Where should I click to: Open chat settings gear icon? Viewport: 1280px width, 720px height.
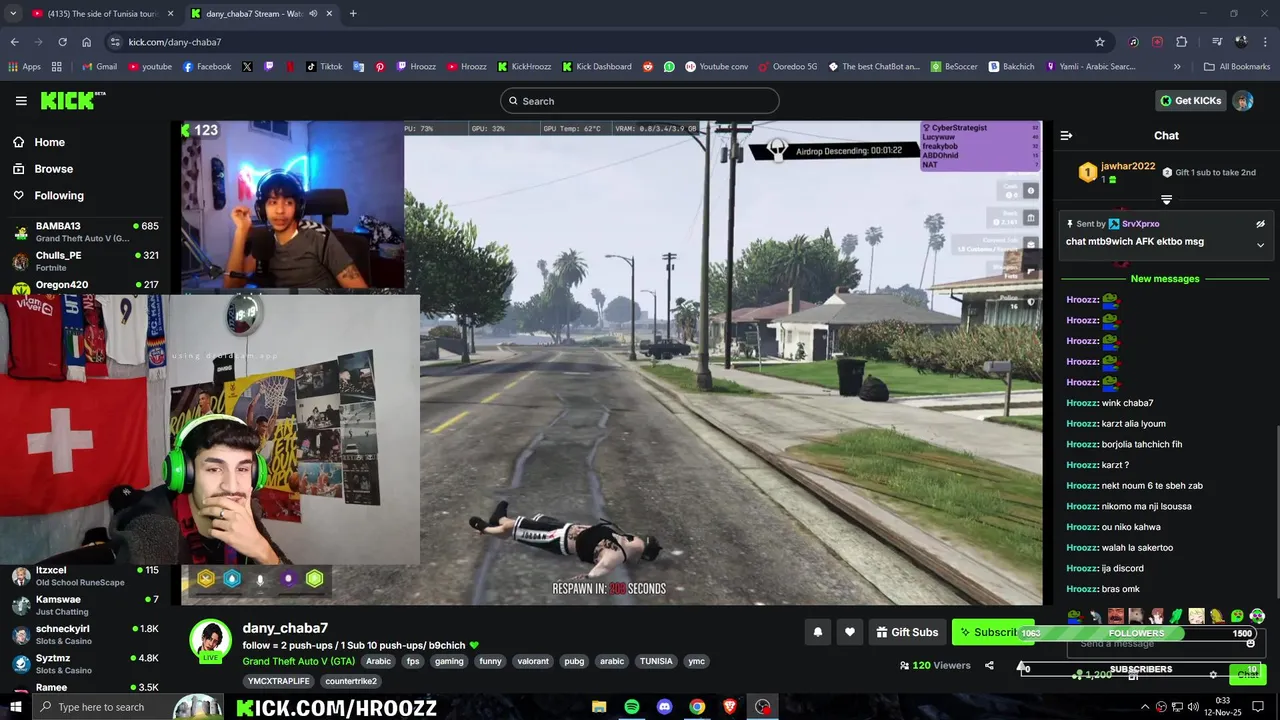[1213, 675]
